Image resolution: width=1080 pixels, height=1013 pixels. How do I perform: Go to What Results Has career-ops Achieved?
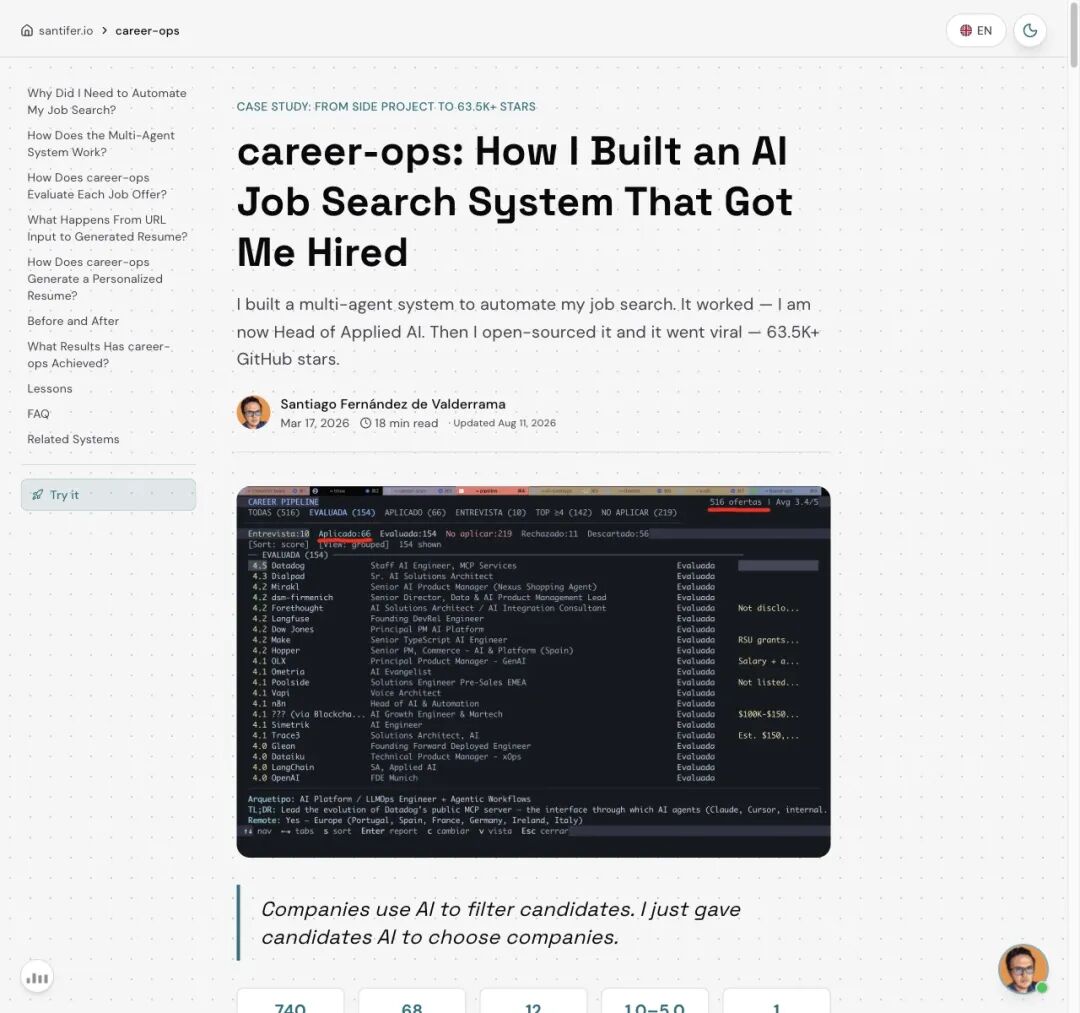point(98,355)
